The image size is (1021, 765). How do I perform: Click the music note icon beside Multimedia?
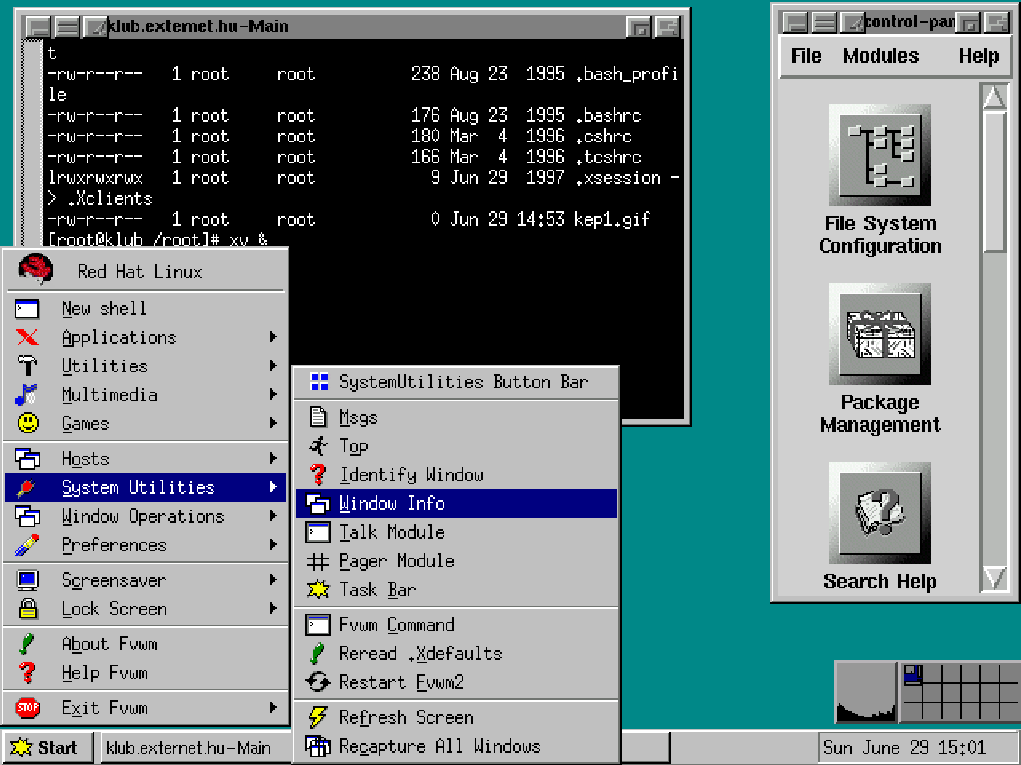[27, 395]
